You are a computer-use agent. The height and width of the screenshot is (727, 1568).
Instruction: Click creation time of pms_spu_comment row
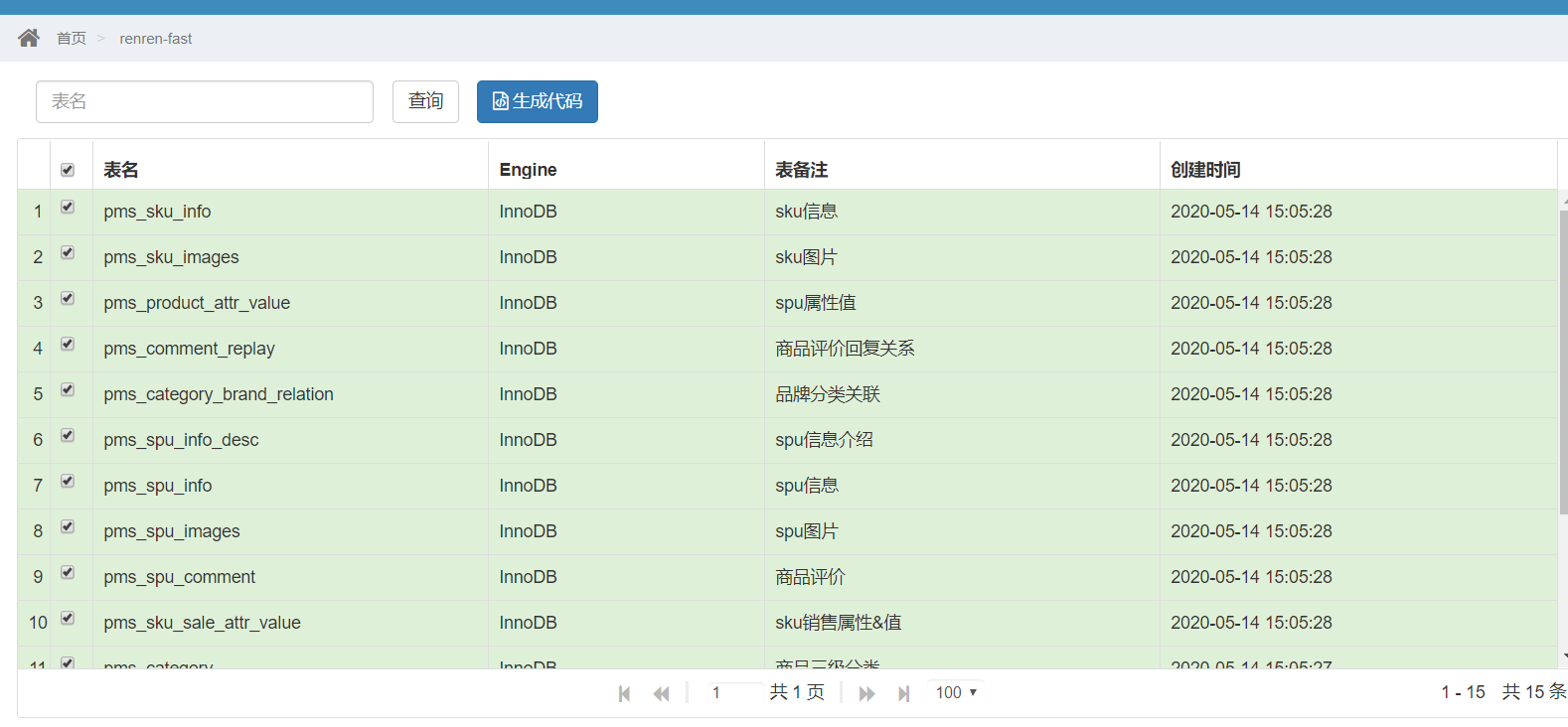1358,577
